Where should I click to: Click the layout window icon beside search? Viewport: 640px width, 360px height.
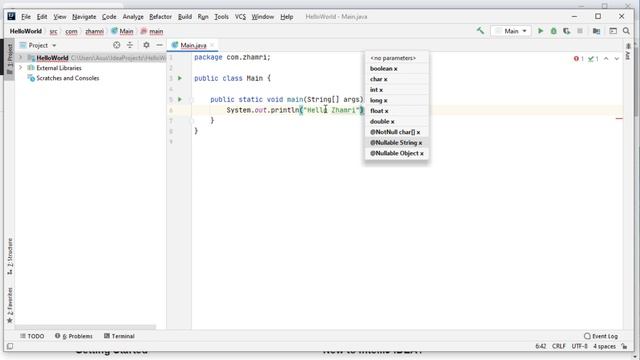pyautogui.click(x=613, y=31)
